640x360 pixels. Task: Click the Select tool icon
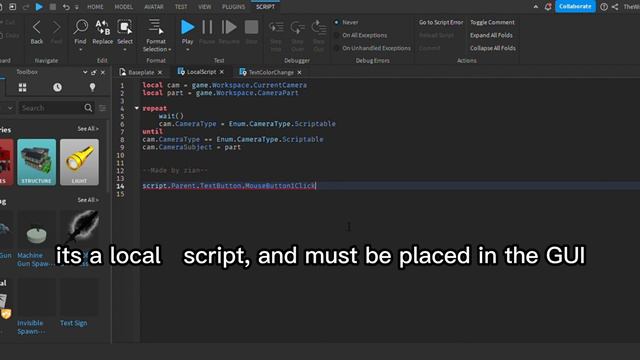[124, 27]
